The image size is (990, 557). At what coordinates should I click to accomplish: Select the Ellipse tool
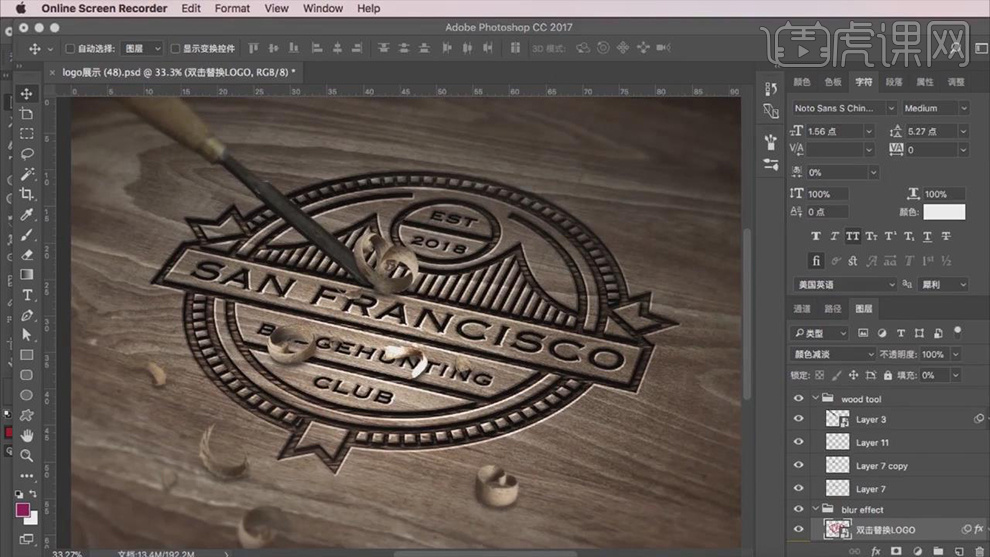pos(27,395)
